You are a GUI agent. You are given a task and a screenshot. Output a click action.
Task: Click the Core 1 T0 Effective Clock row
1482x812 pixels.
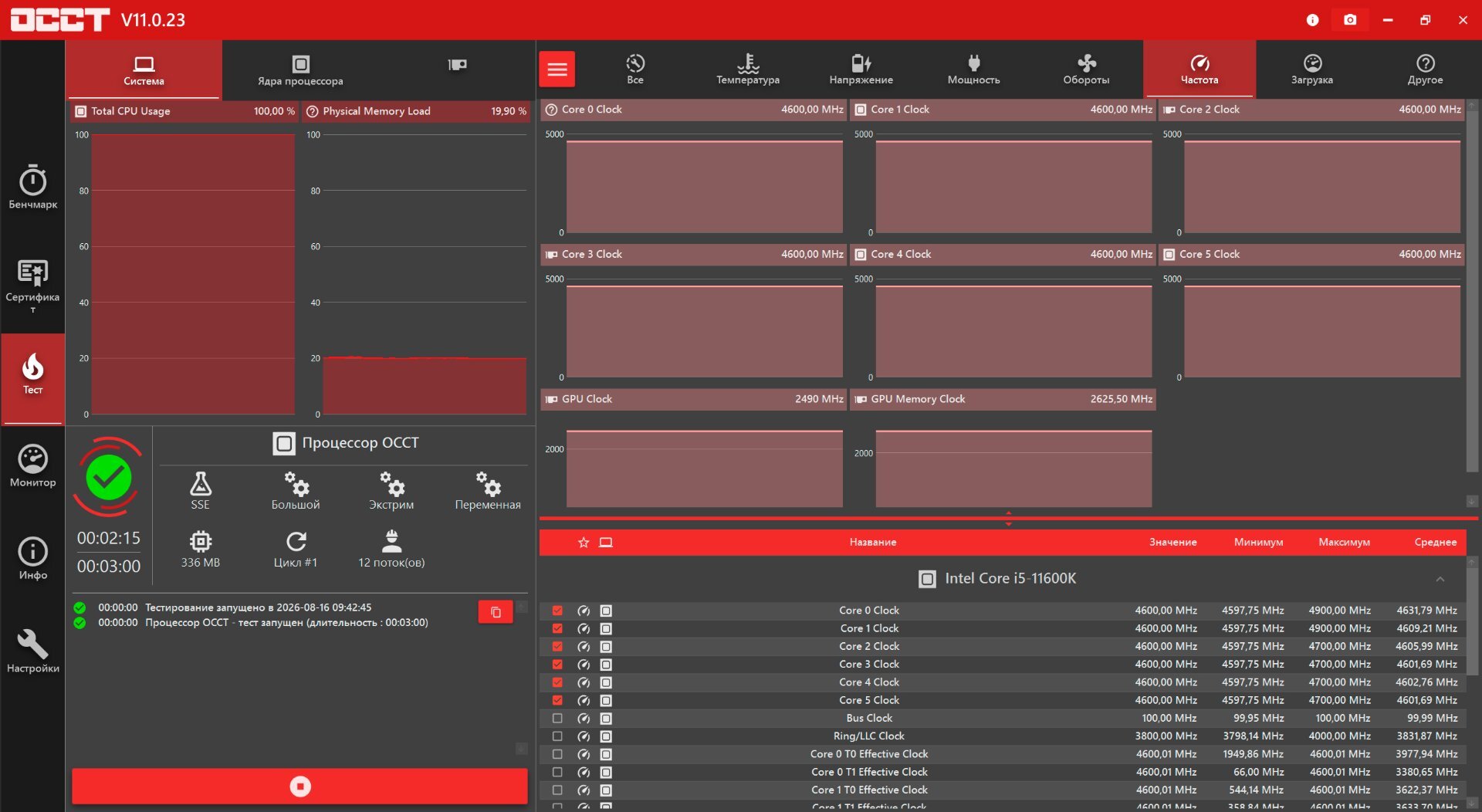(x=1003, y=790)
